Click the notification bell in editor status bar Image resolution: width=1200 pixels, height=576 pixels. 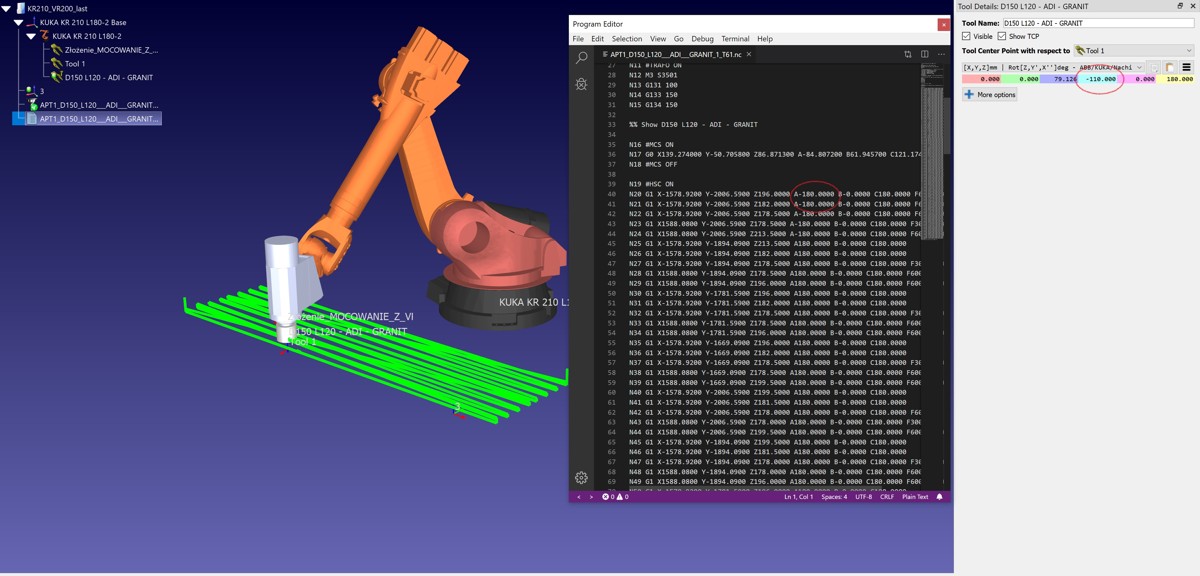(x=939, y=497)
